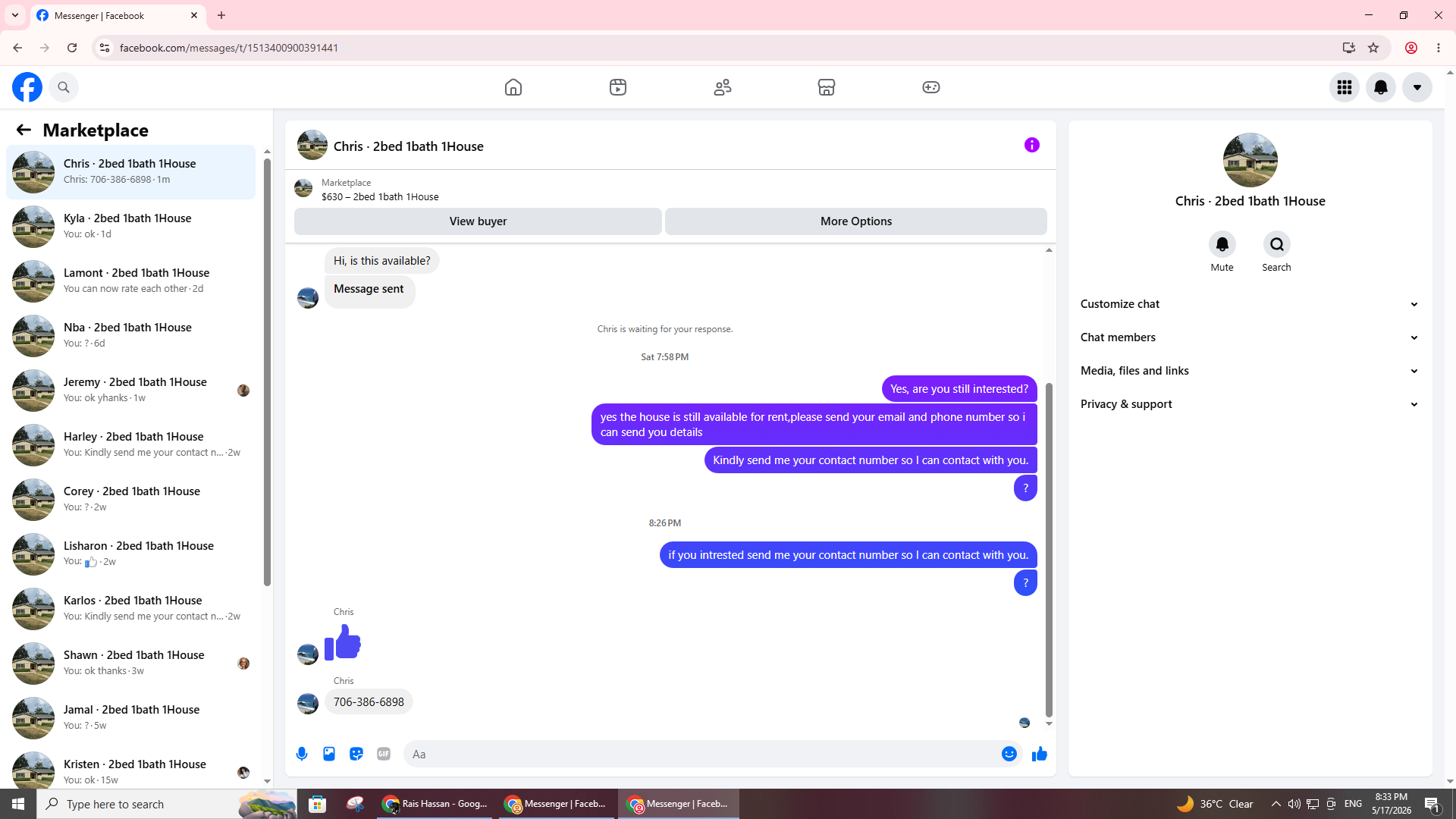Screen dimensions: 1456x819
Task: Click the 706-386-6898 message from Chris
Action: (x=369, y=702)
